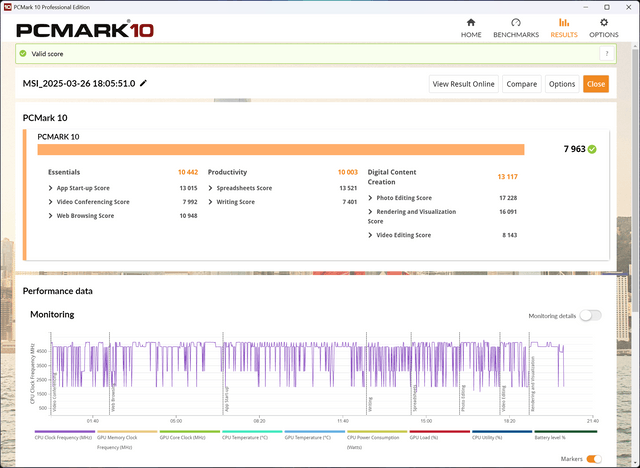Click the Web Browsing chart marker
This screenshot has height=468, width=640.
click(x=113, y=397)
